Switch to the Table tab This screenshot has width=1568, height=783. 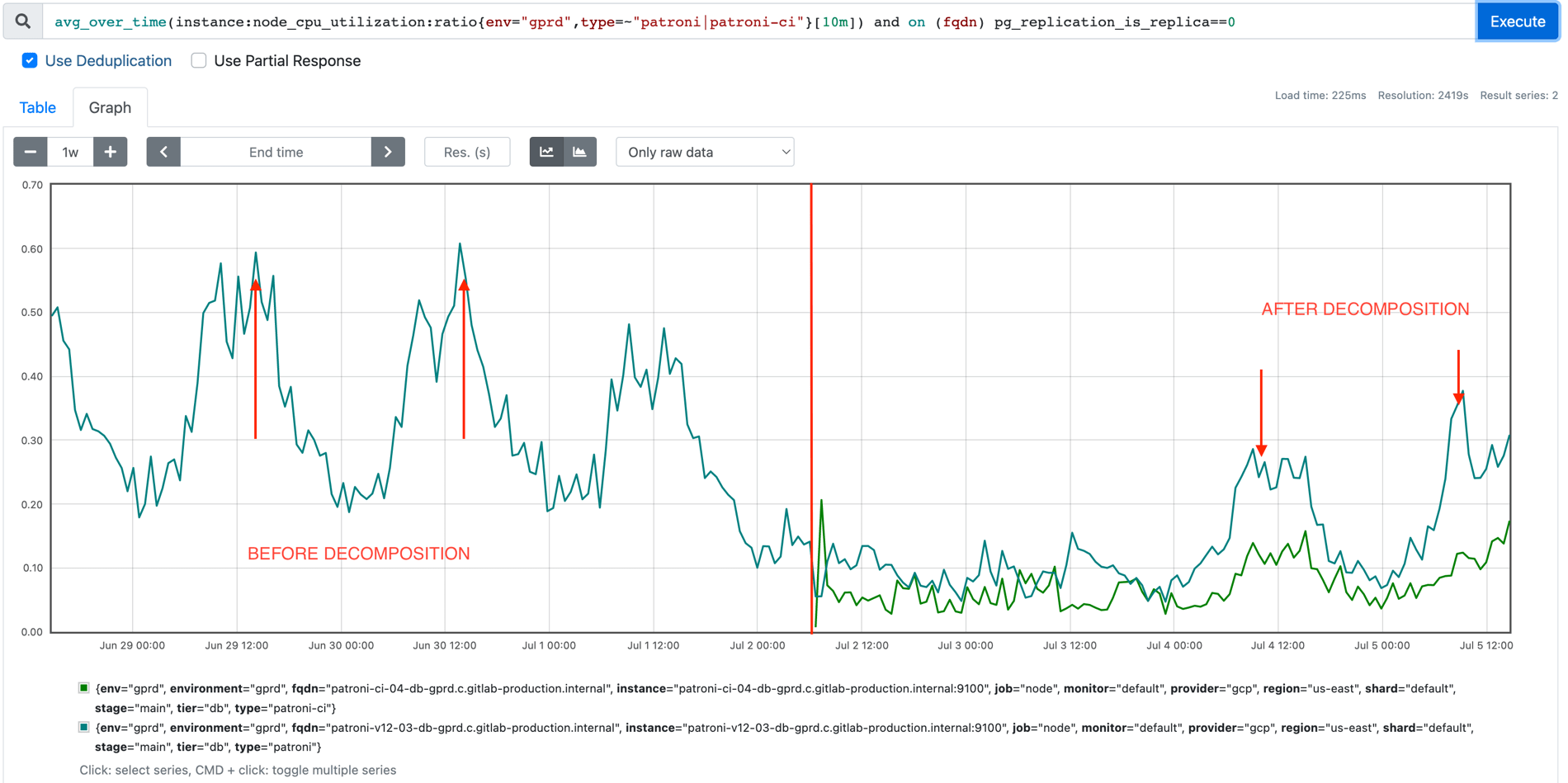37,107
